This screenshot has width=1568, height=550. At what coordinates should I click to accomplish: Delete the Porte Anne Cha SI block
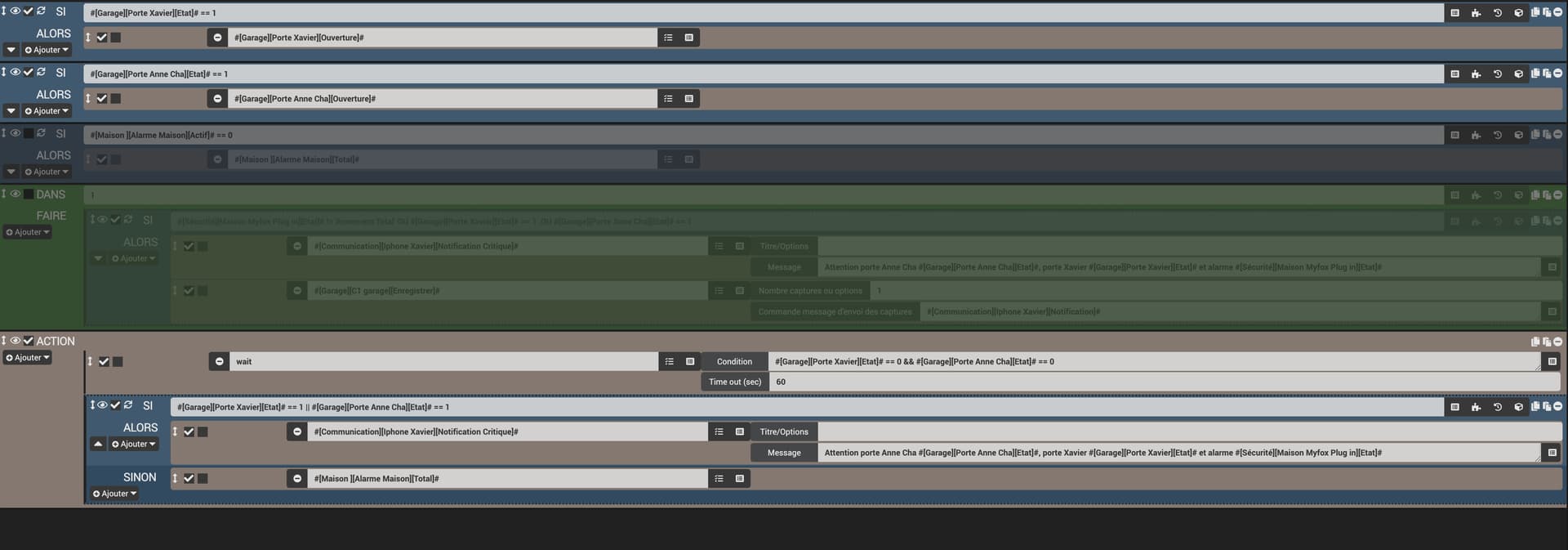(1557, 73)
